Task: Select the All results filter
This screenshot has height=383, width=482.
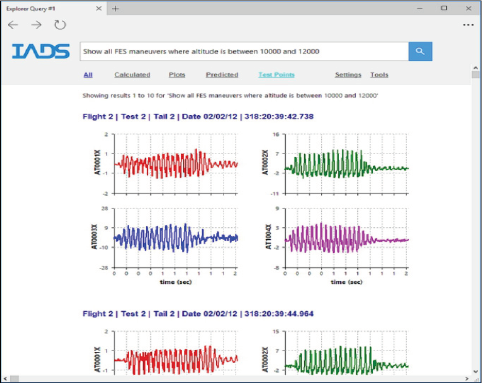Action: (x=88, y=75)
